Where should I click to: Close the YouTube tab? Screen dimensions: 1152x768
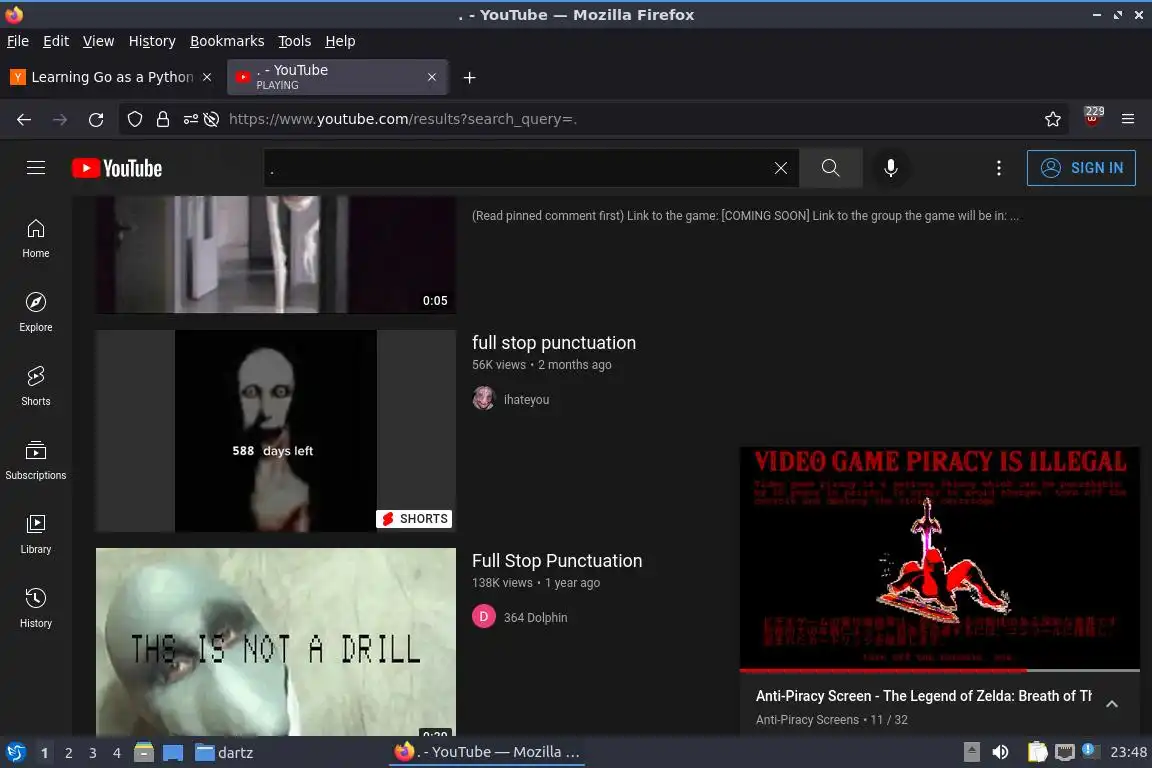(x=432, y=77)
